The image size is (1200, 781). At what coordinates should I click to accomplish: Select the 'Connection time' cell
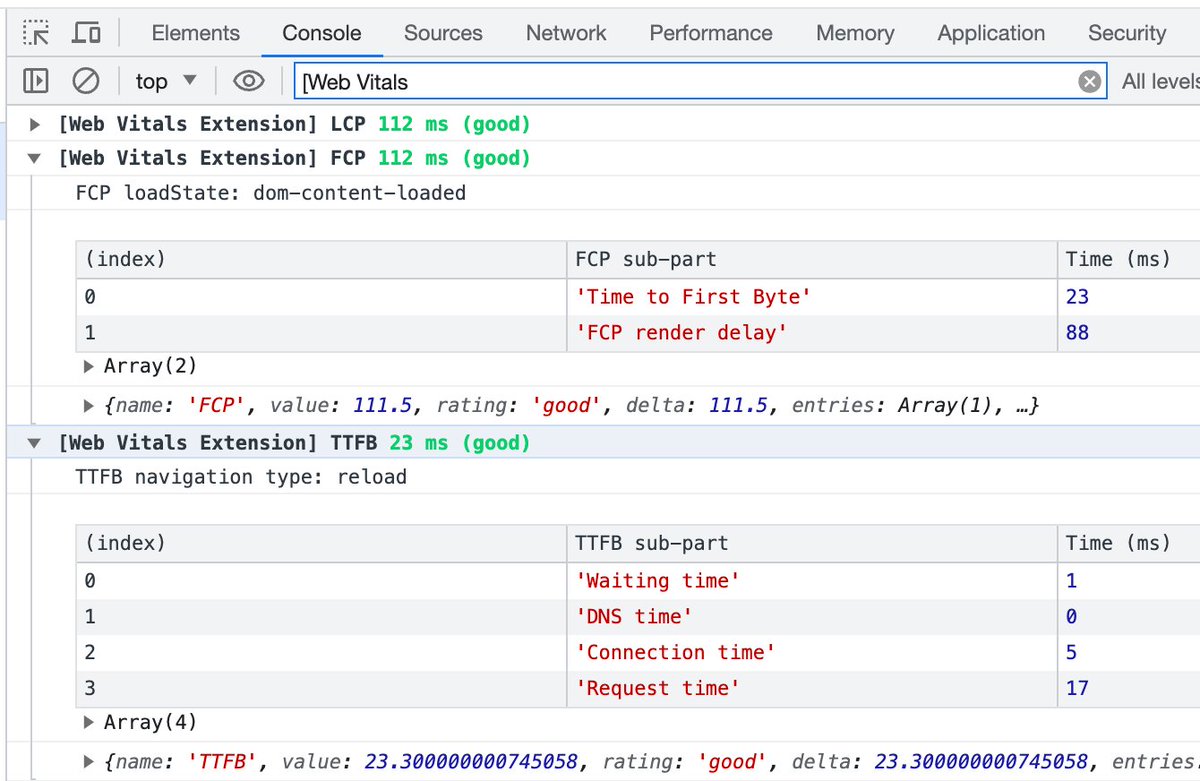(x=811, y=653)
